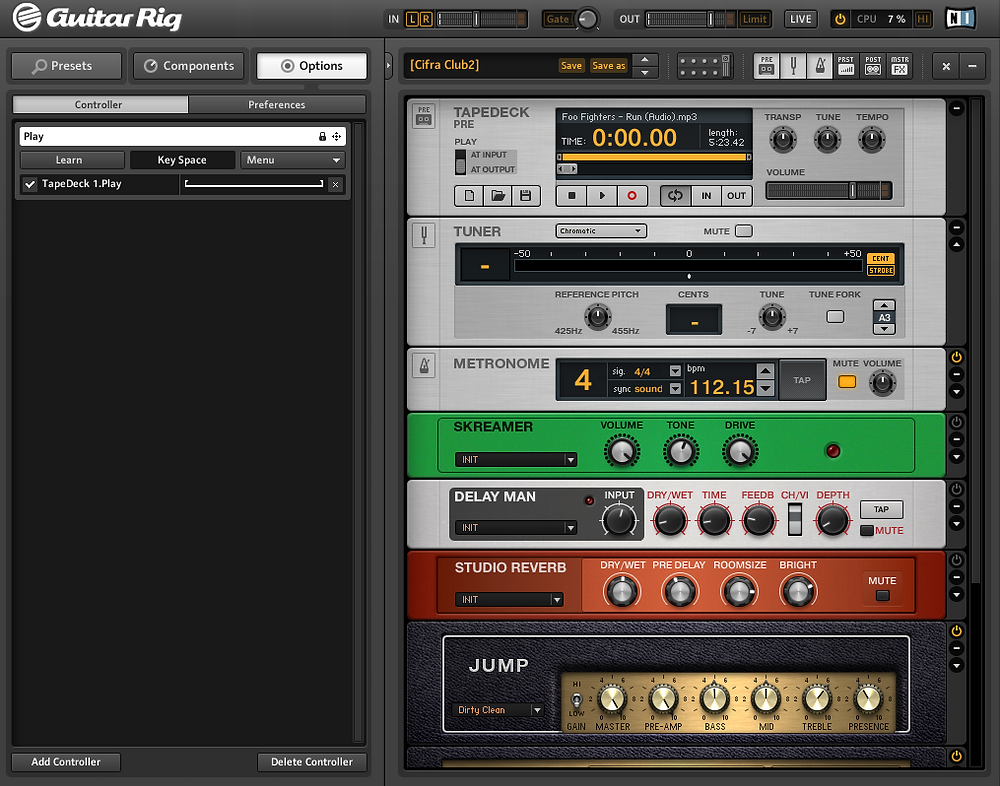The height and width of the screenshot is (786, 1000).
Task: Click the Guitar Rig logo
Action: pos(97,18)
